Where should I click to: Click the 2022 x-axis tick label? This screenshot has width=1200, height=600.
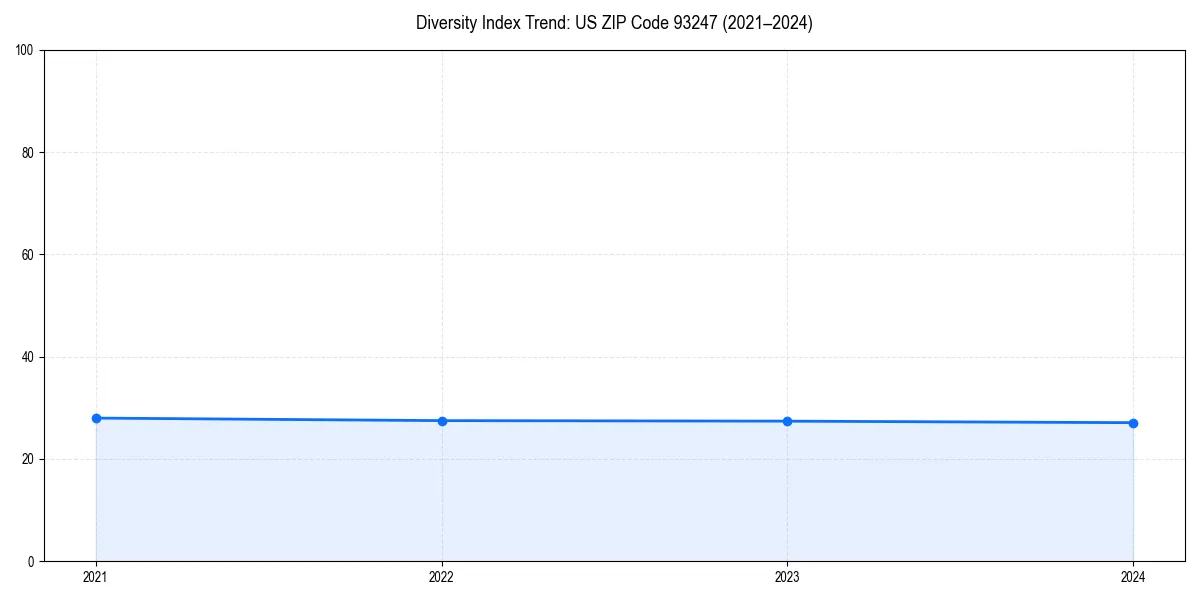coord(441,576)
